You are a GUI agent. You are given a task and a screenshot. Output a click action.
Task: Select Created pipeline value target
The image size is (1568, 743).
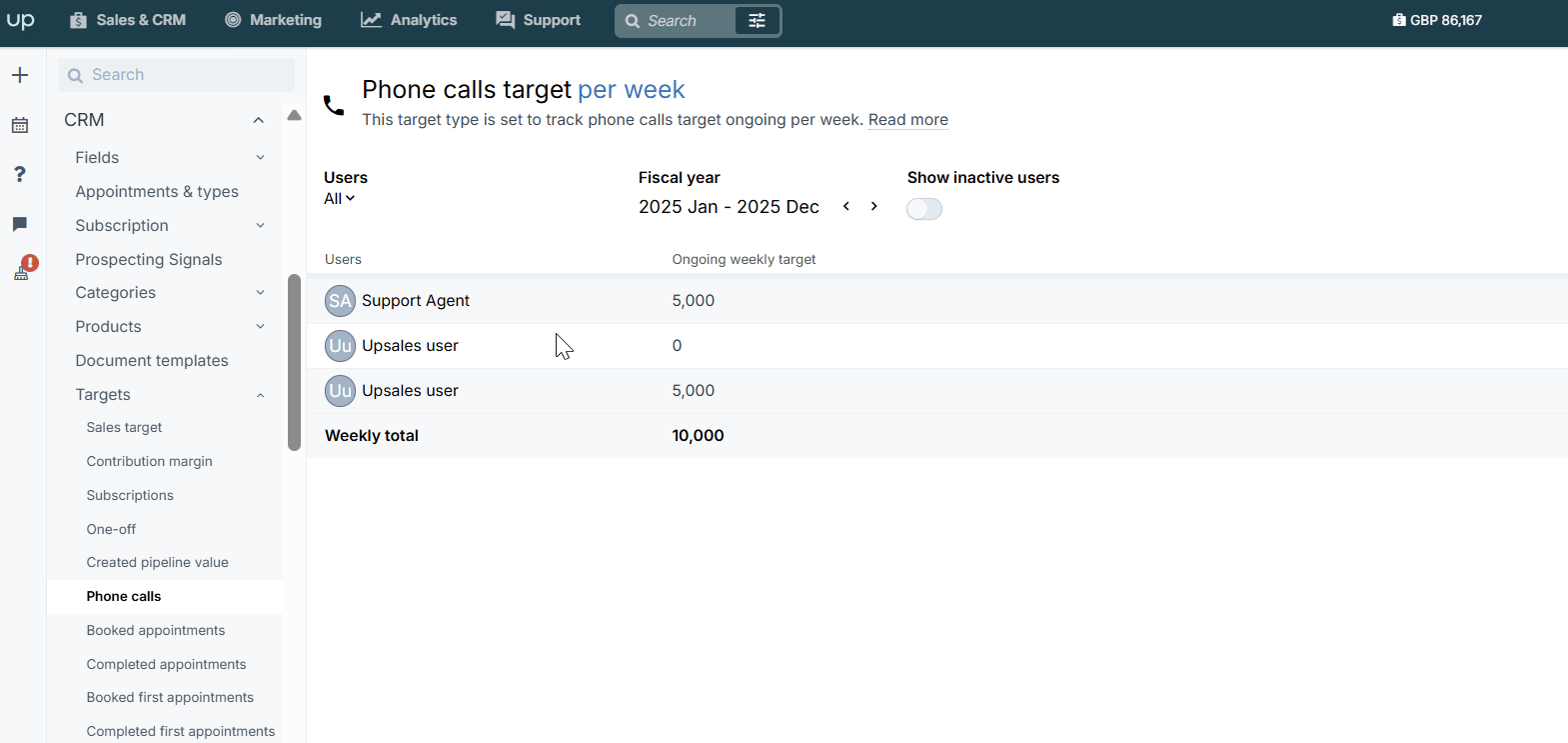[158, 563]
